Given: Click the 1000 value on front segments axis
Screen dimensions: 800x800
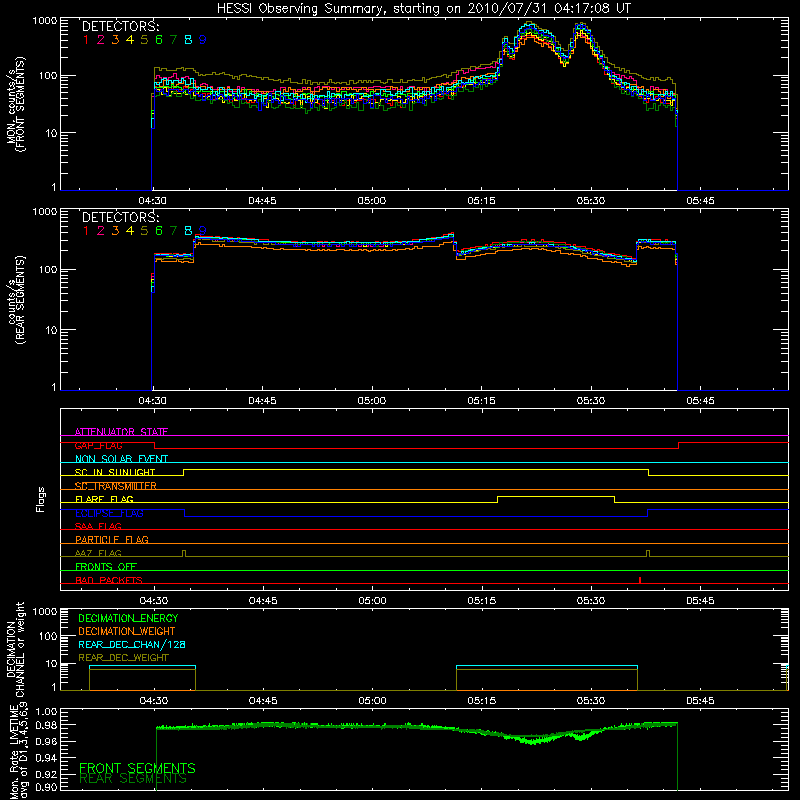Looking at the screenshot, I should [45, 21].
